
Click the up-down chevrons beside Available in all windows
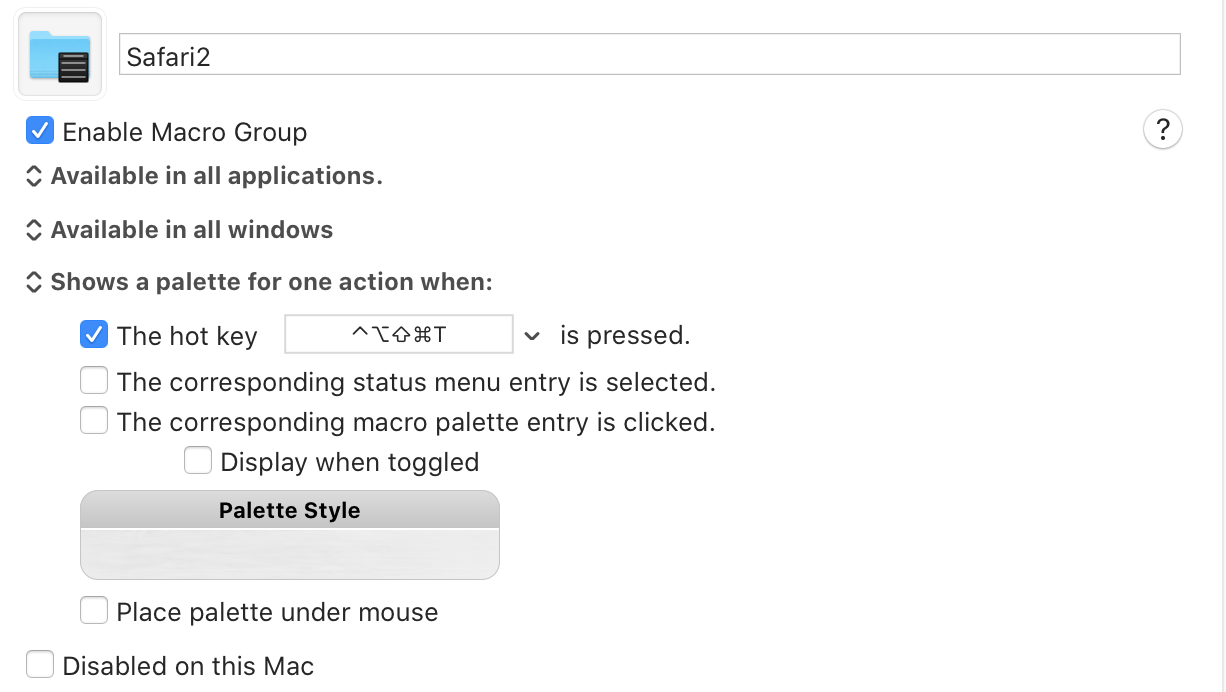pyautogui.click(x=33, y=230)
